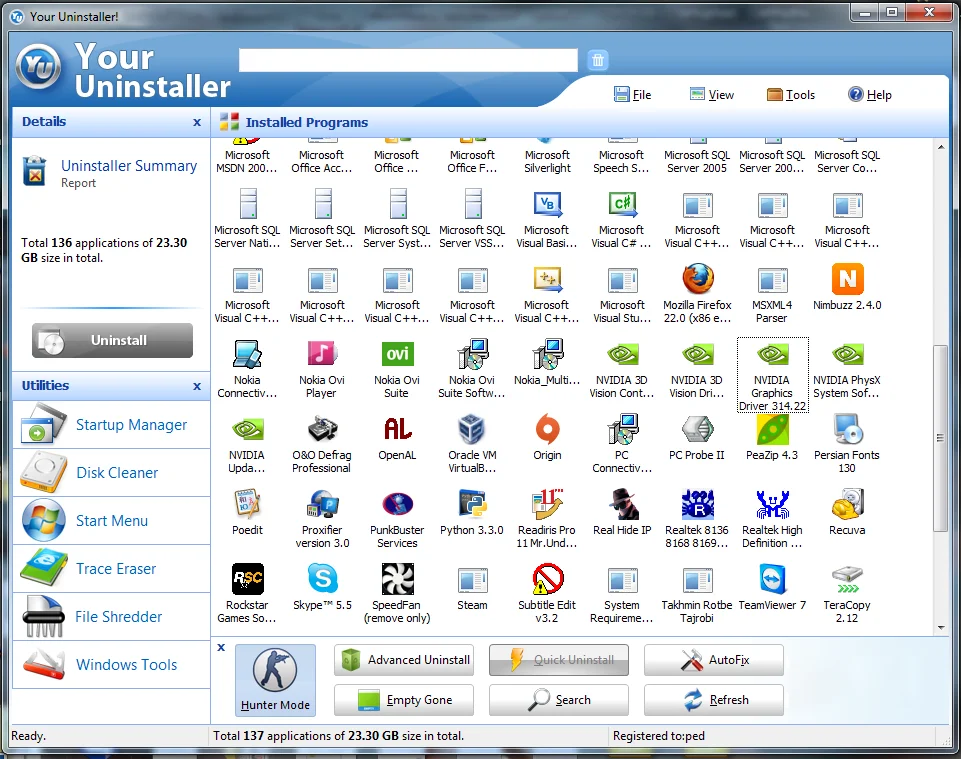Viewport: 961px width, 759px height.
Task: Open the File Shredder utility
Action: 111,616
